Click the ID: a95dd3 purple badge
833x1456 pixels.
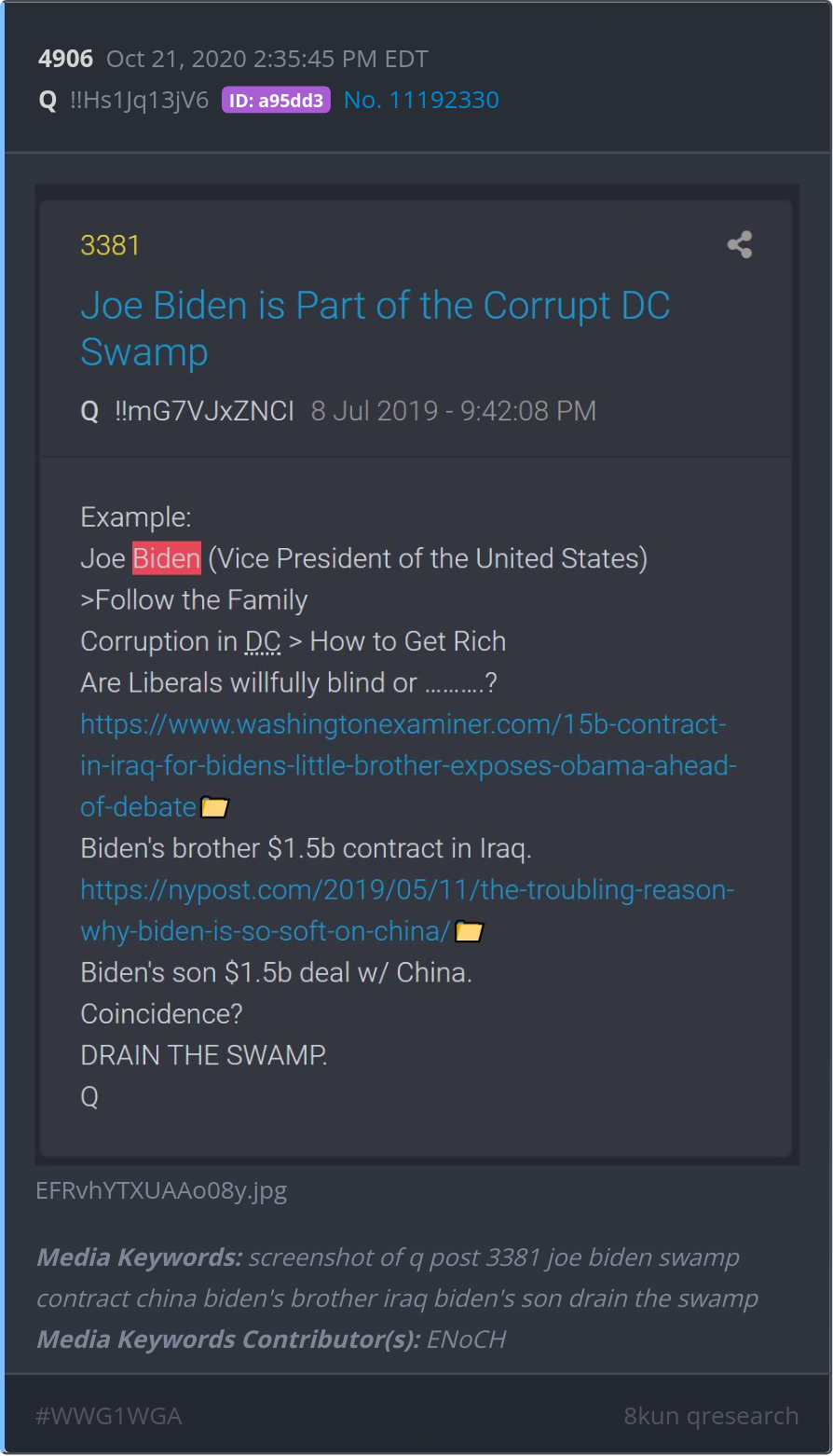[x=276, y=101]
